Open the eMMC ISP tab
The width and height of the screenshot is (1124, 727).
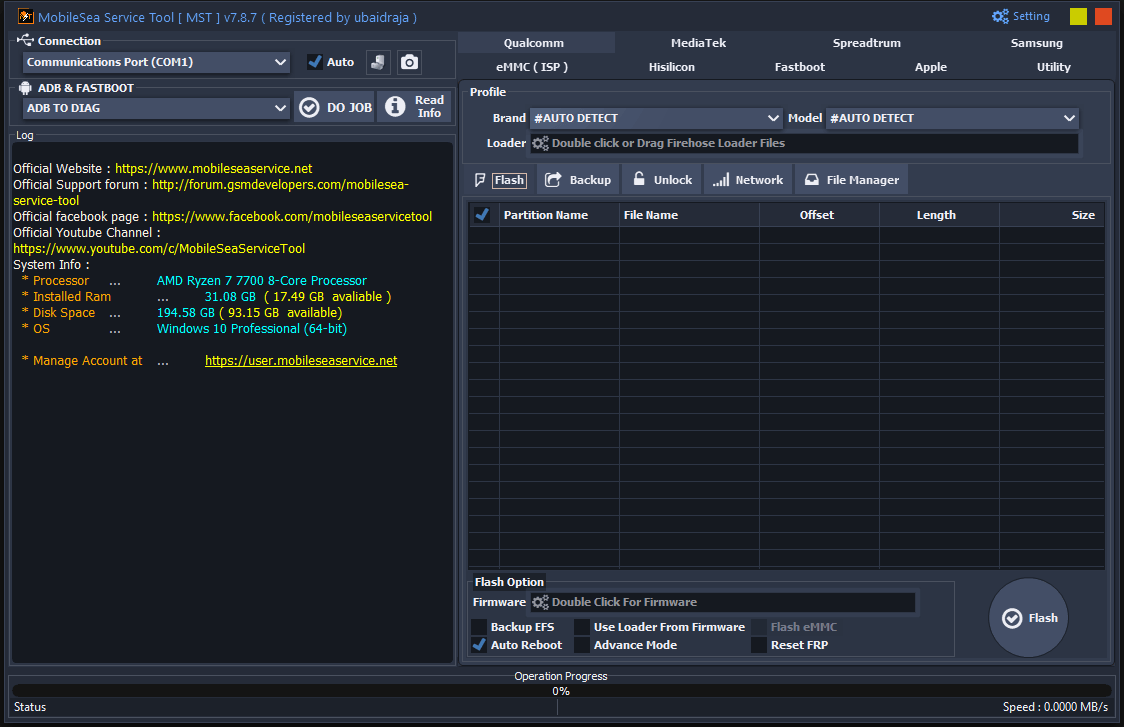535,67
